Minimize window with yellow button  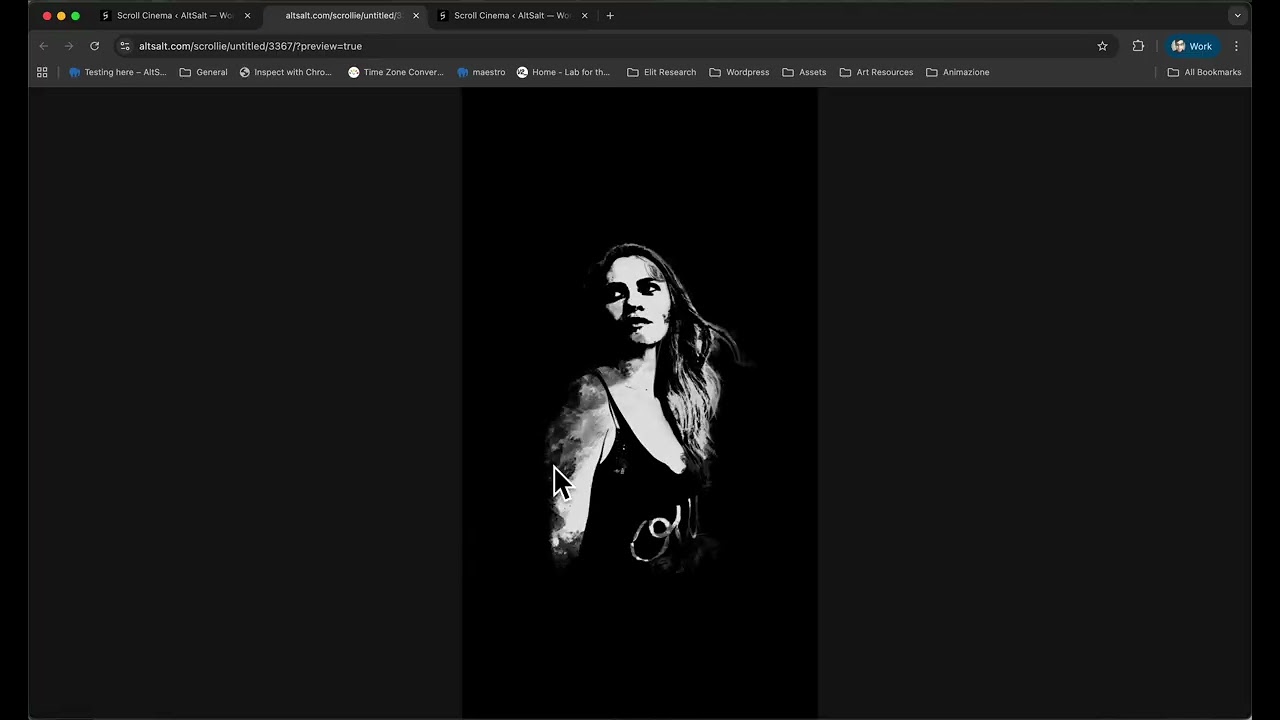coord(61,16)
